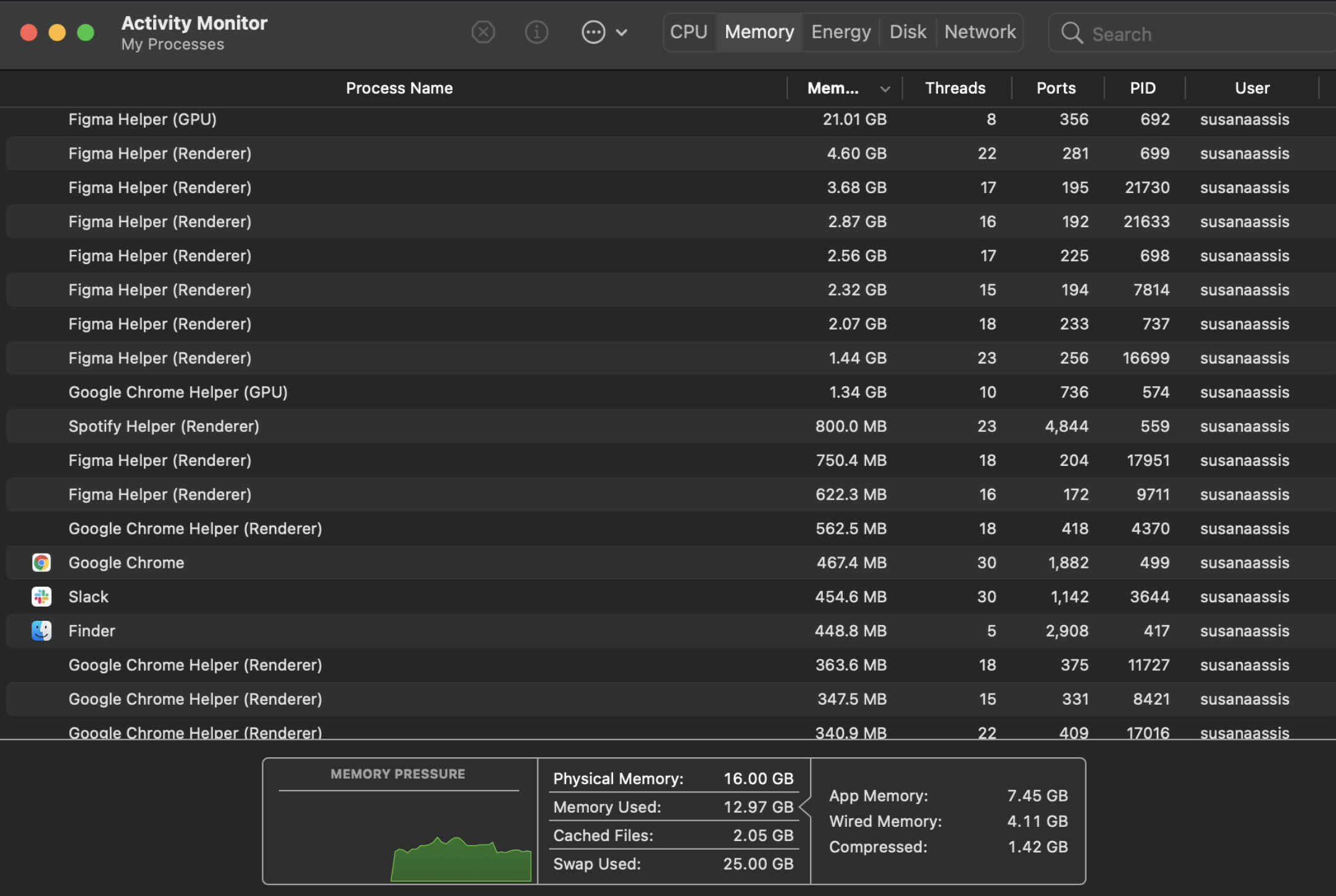The image size is (1336, 896).
Task: Select Figma Helper (Renderer) with PID 9711
Action: pyautogui.click(x=671, y=494)
